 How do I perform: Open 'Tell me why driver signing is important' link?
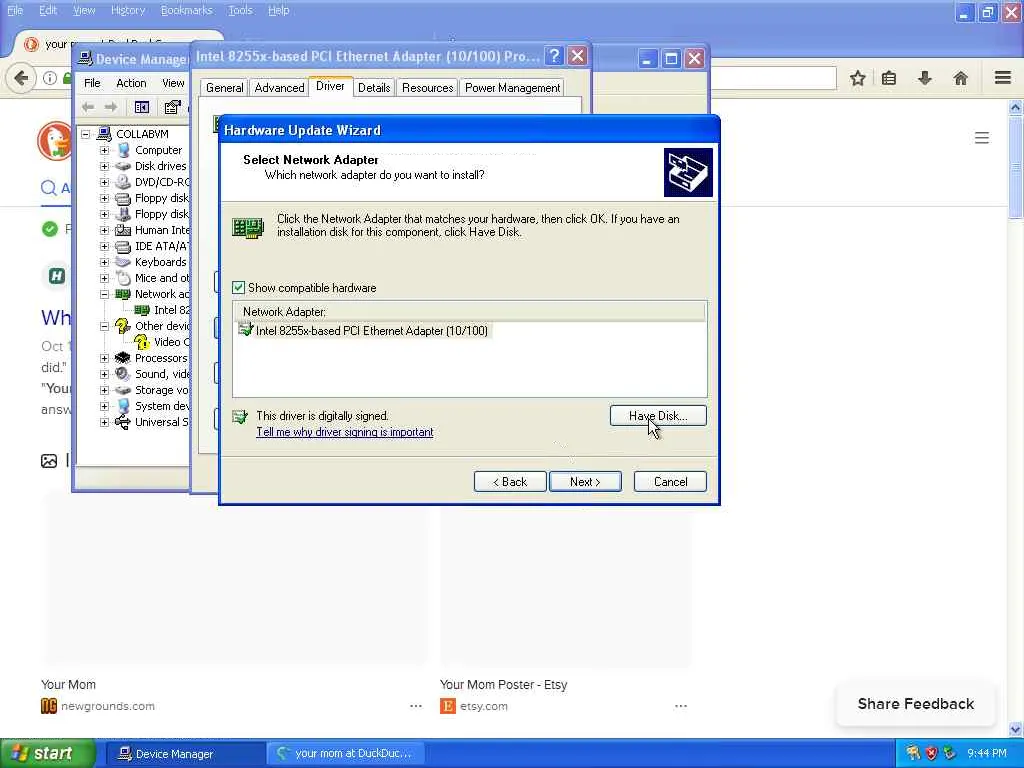point(345,432)
